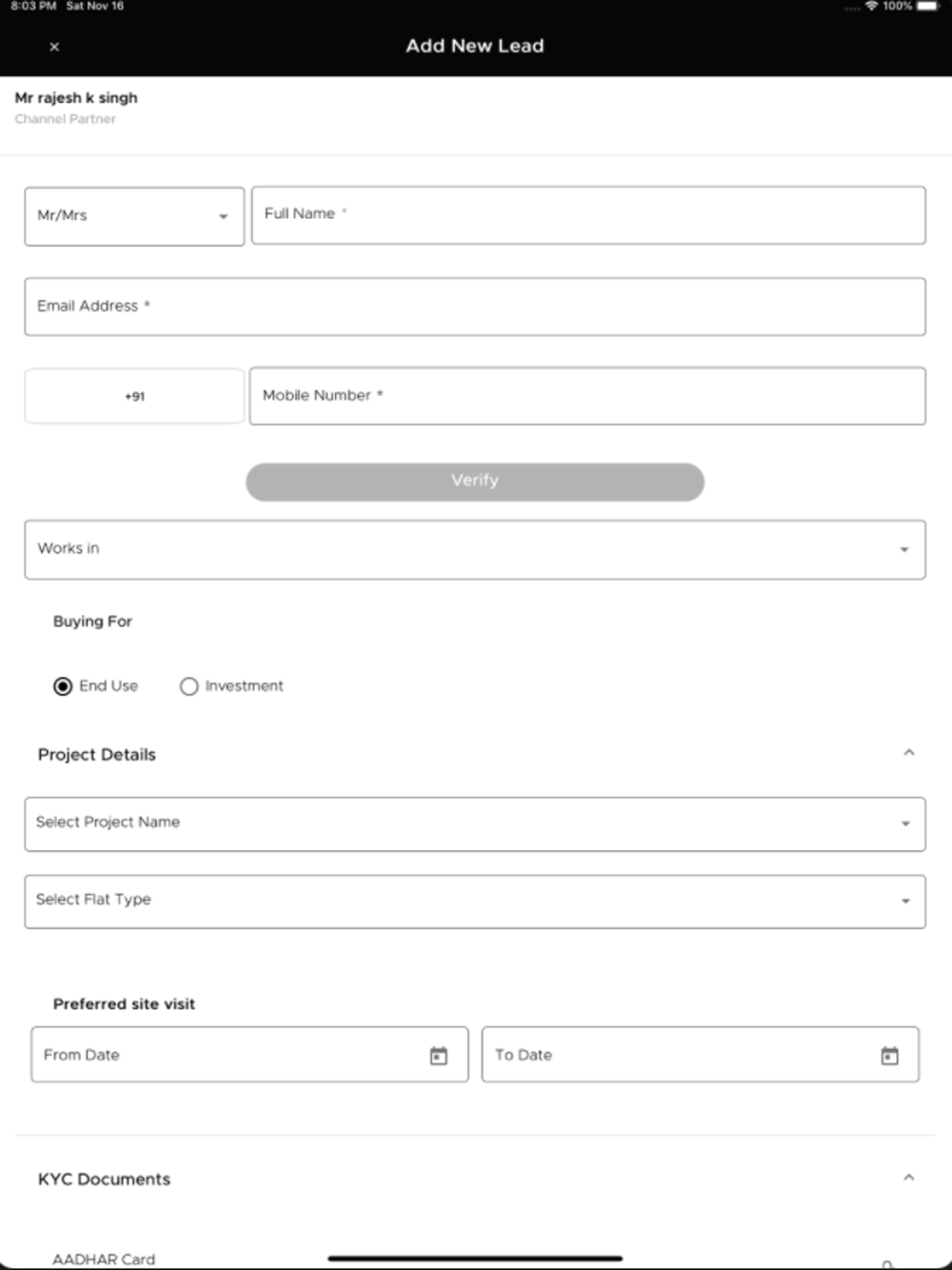Tap the AADHAR Card row
Screen dimensions: 952x1270
tap(475, 1260)
